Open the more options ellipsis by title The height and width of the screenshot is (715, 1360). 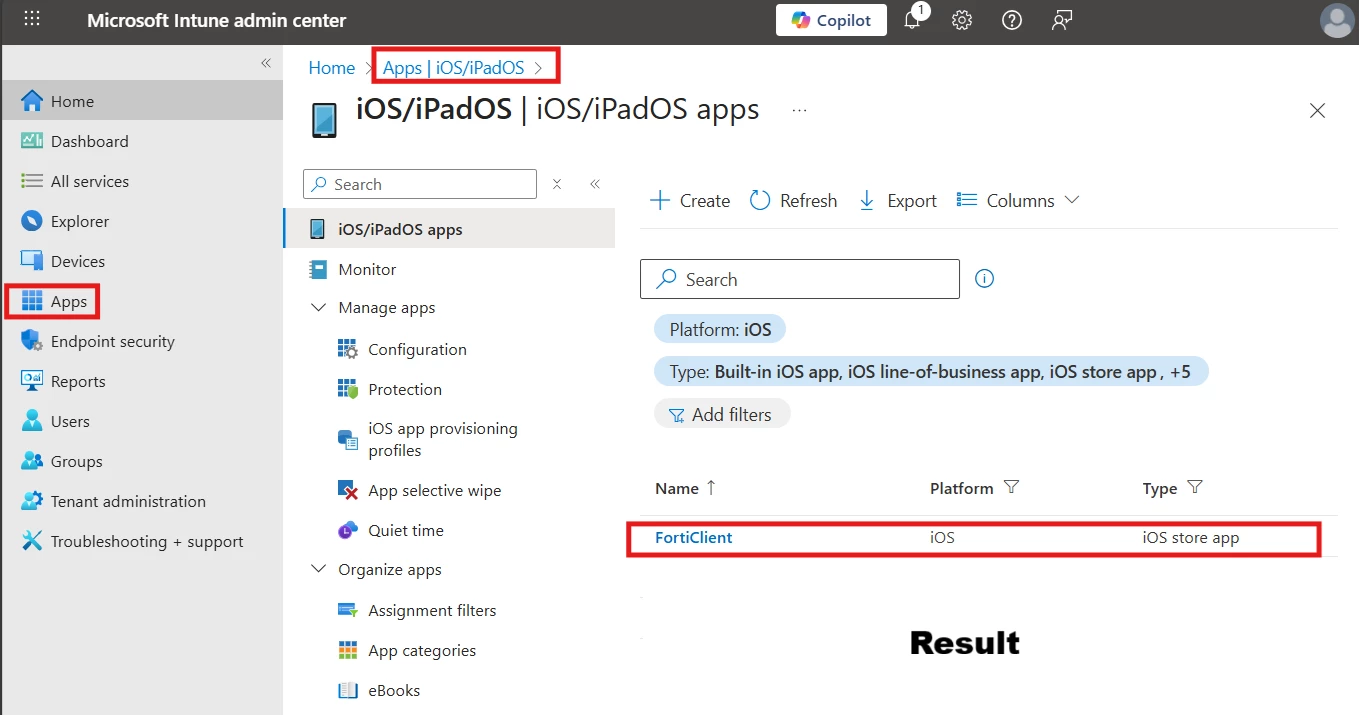pos(799,110)
